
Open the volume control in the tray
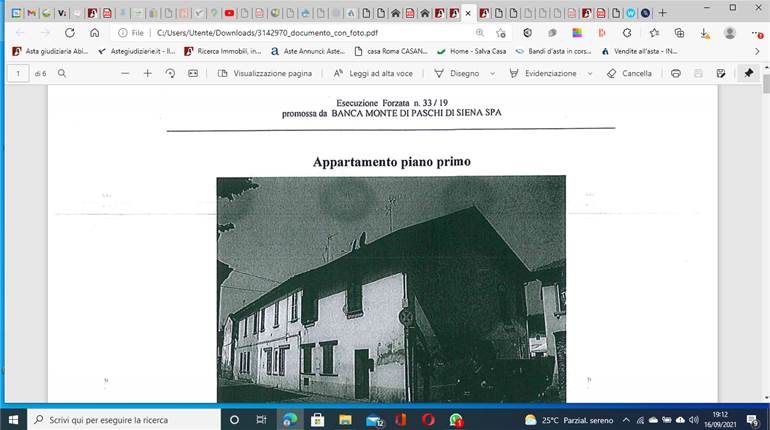694,420
